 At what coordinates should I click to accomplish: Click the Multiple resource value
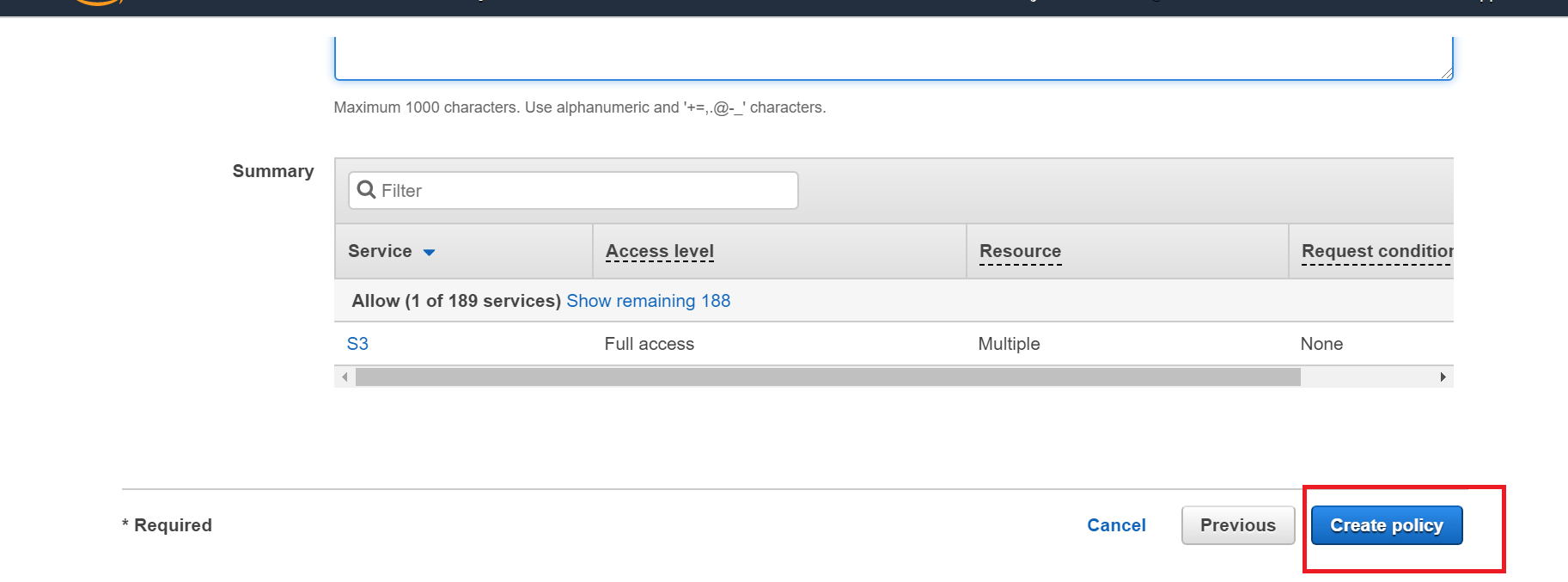pos(1009,344)
